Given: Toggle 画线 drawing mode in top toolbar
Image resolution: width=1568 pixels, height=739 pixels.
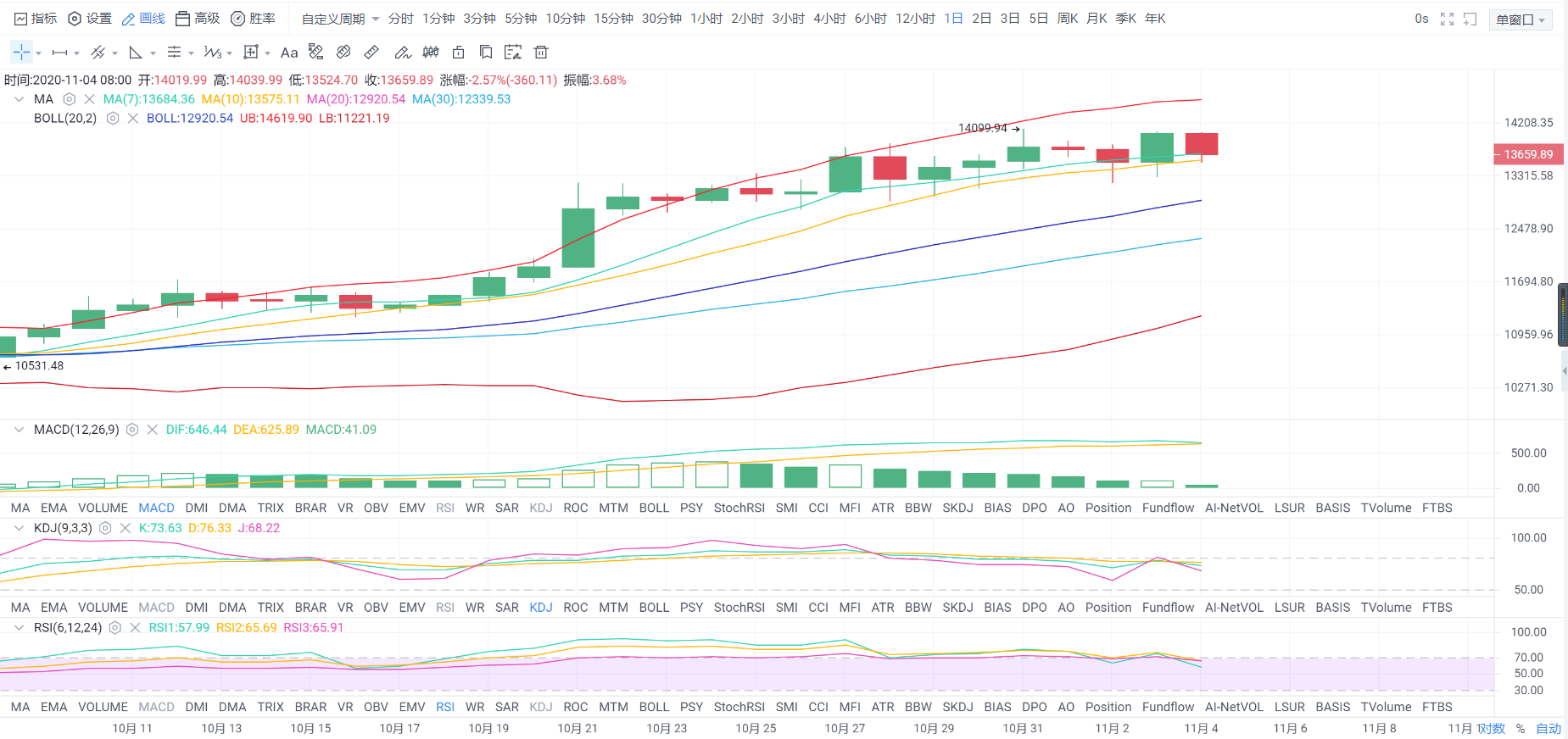Looking at the screenshot, I should 143,19.
